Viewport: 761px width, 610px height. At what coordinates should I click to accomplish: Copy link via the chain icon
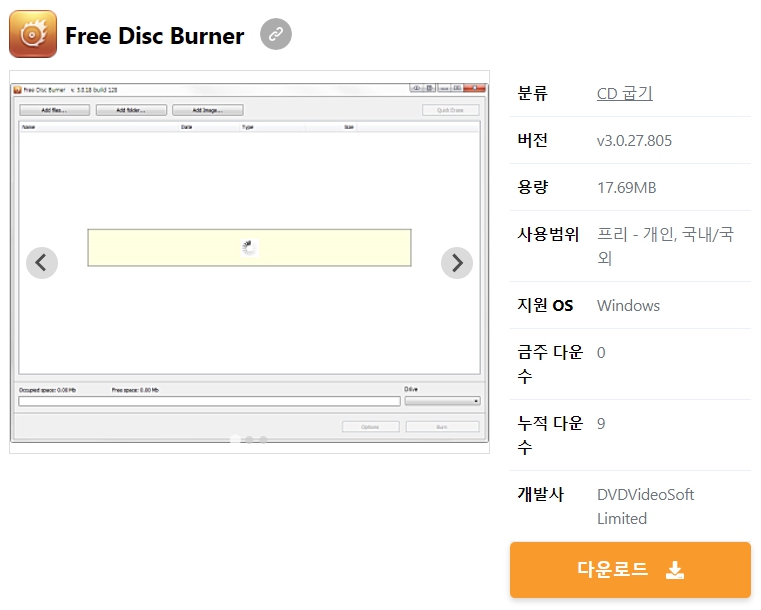pyautogui.click(x=276, y=34)
